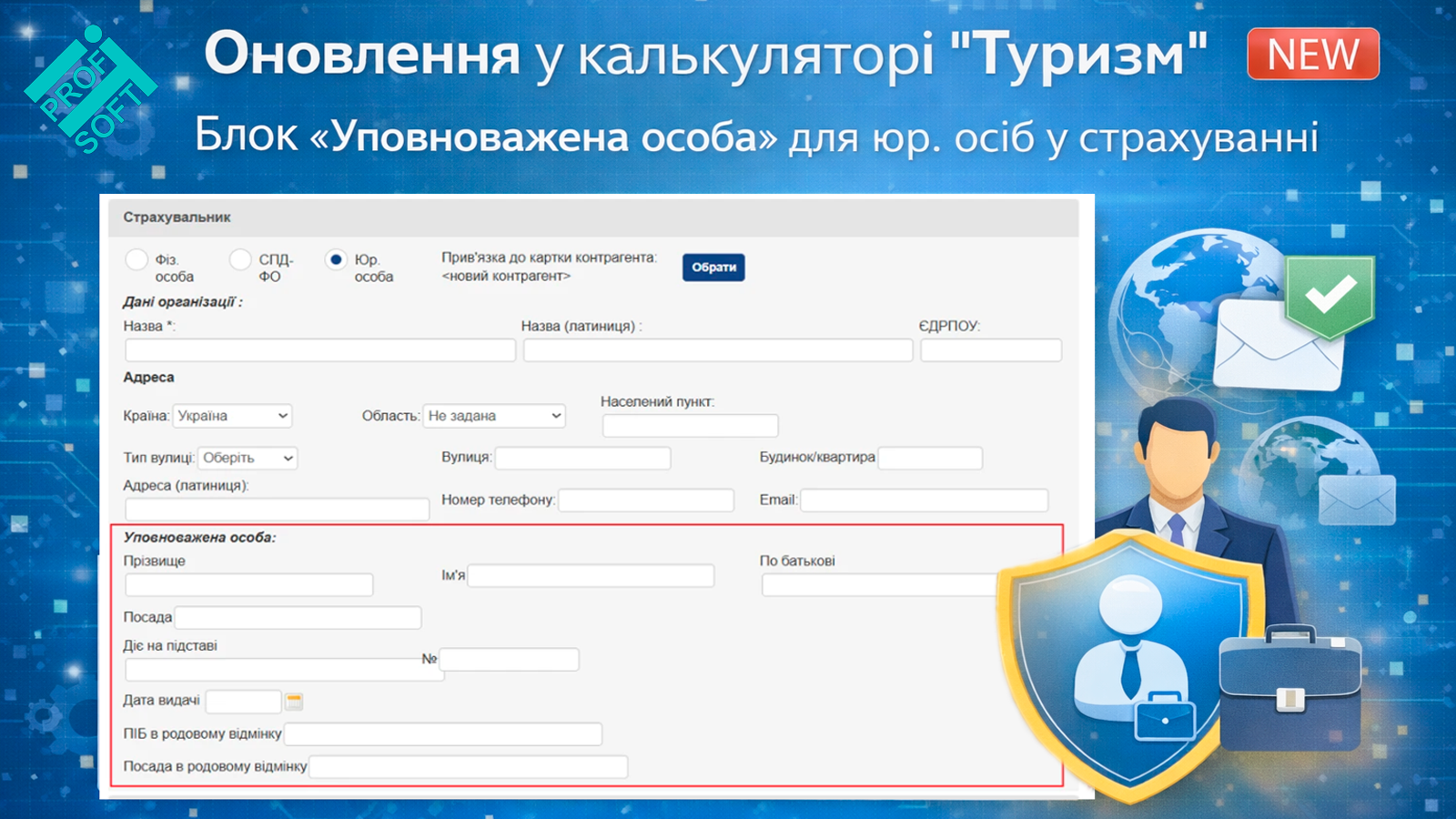Viewport: 1456px width, 819px height.
Task: Focus the Назва organization name field
Action: coord(320,350)
